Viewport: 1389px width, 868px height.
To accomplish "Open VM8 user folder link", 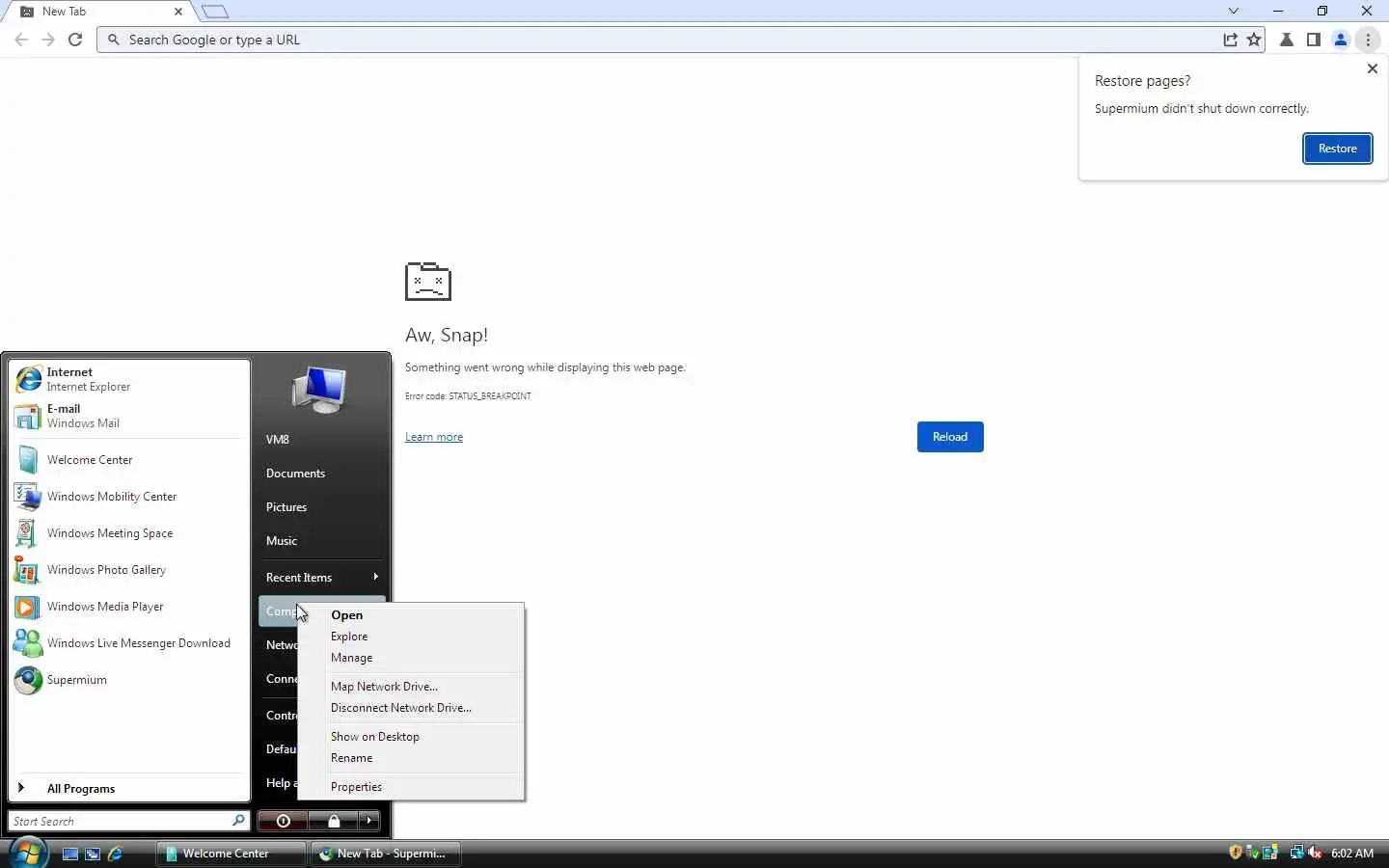I will pos(322,440).
